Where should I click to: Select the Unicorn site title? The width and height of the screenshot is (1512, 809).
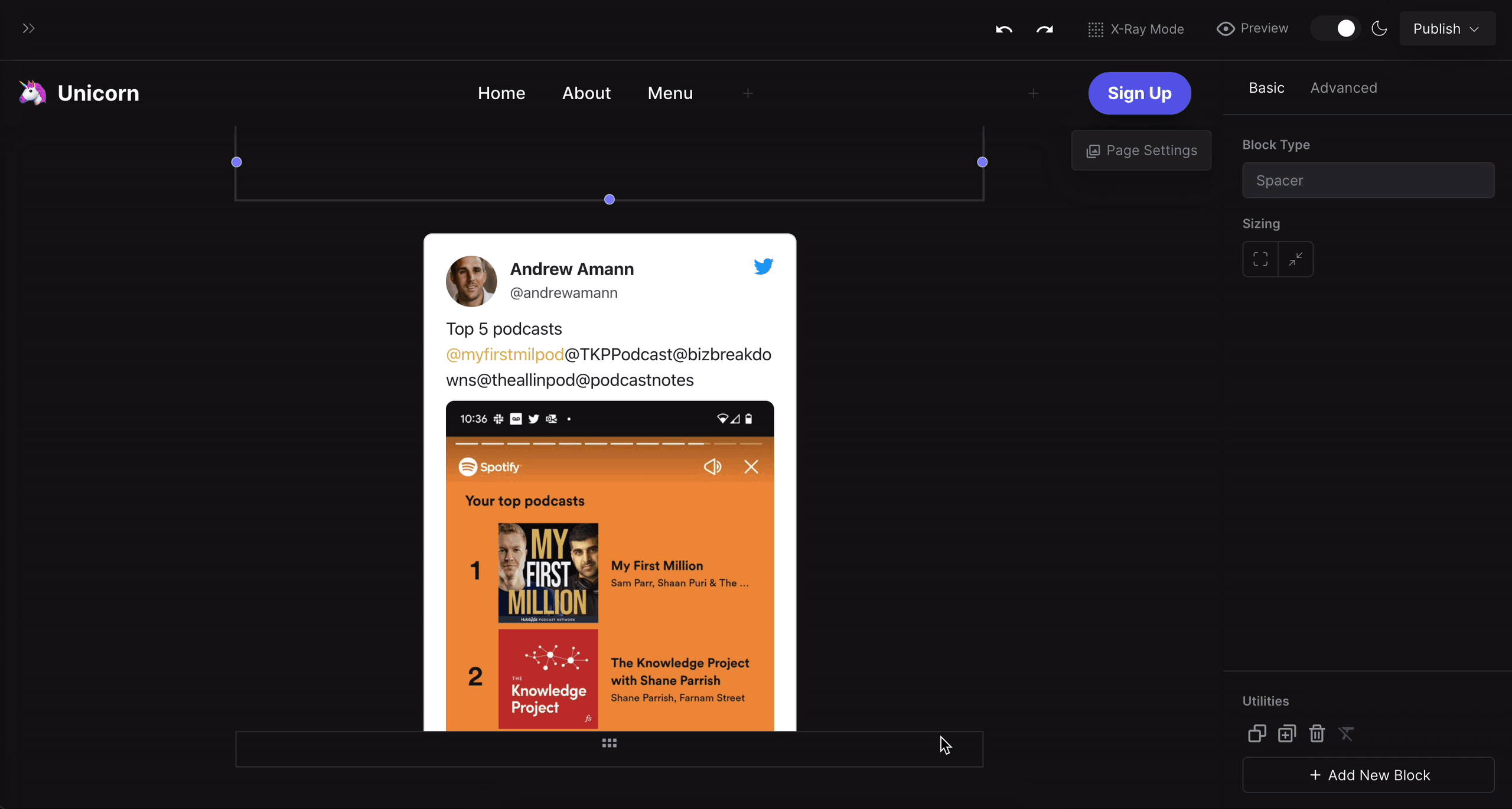pos(99,93)
